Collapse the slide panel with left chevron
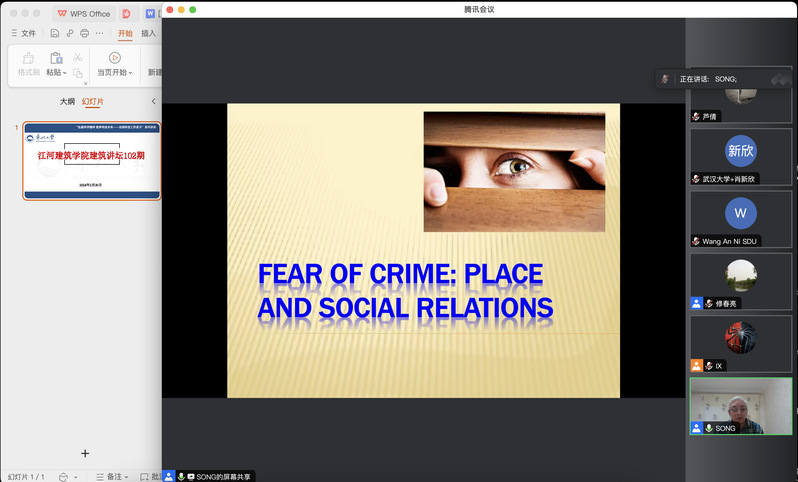The height and width of the screenshot is (482, 798). 153,101
